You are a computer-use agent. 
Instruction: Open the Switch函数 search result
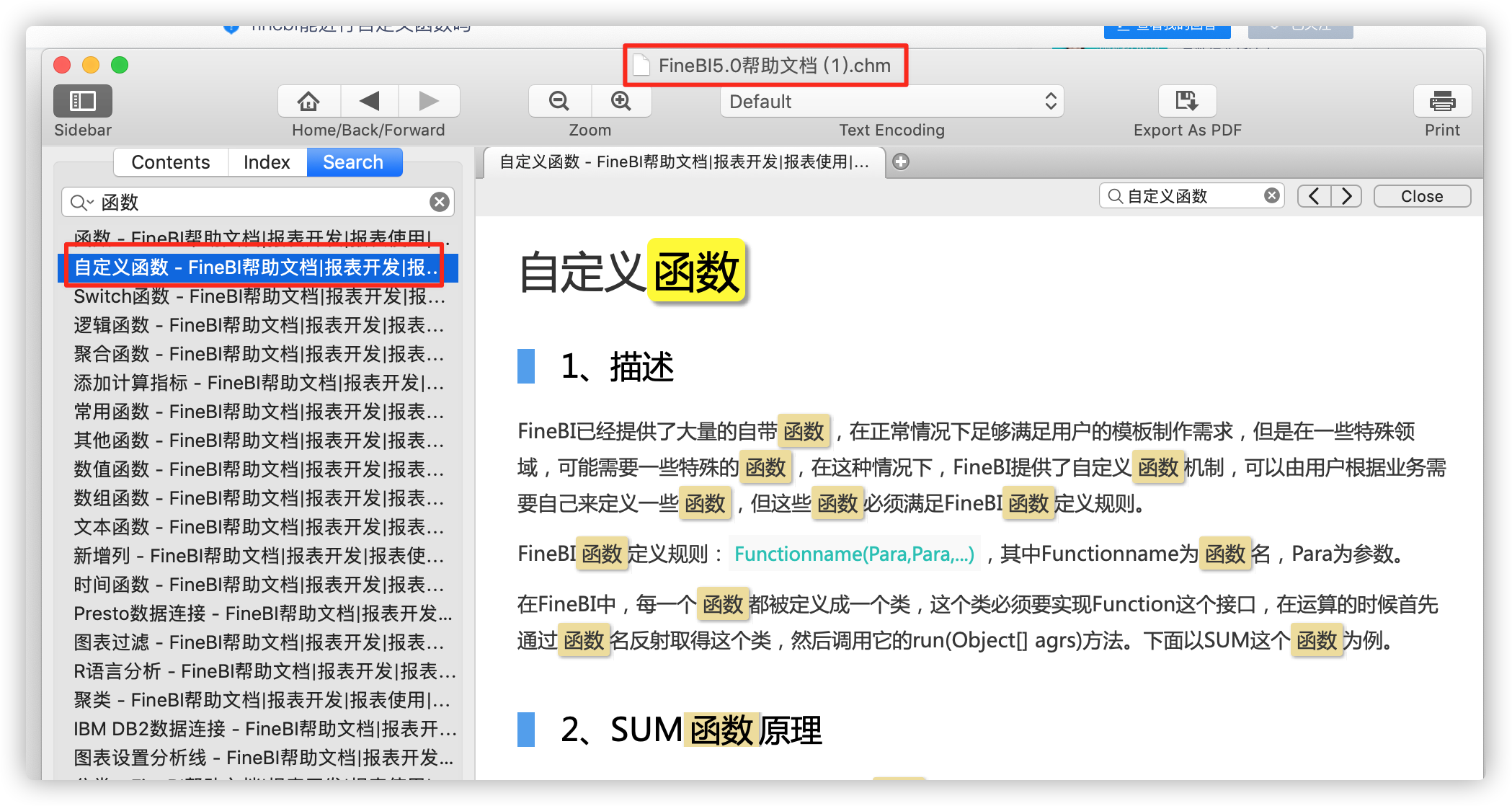coord(258,296)
